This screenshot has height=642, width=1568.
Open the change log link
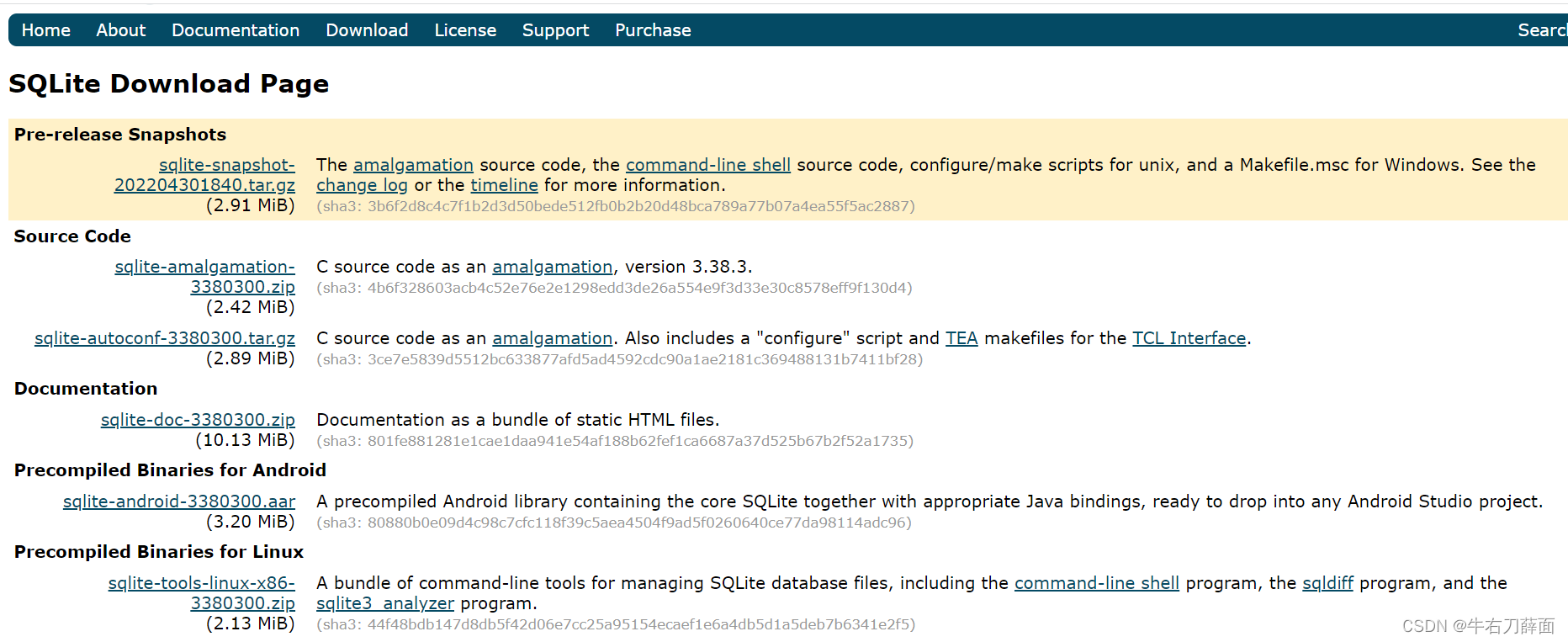[362, 185]
